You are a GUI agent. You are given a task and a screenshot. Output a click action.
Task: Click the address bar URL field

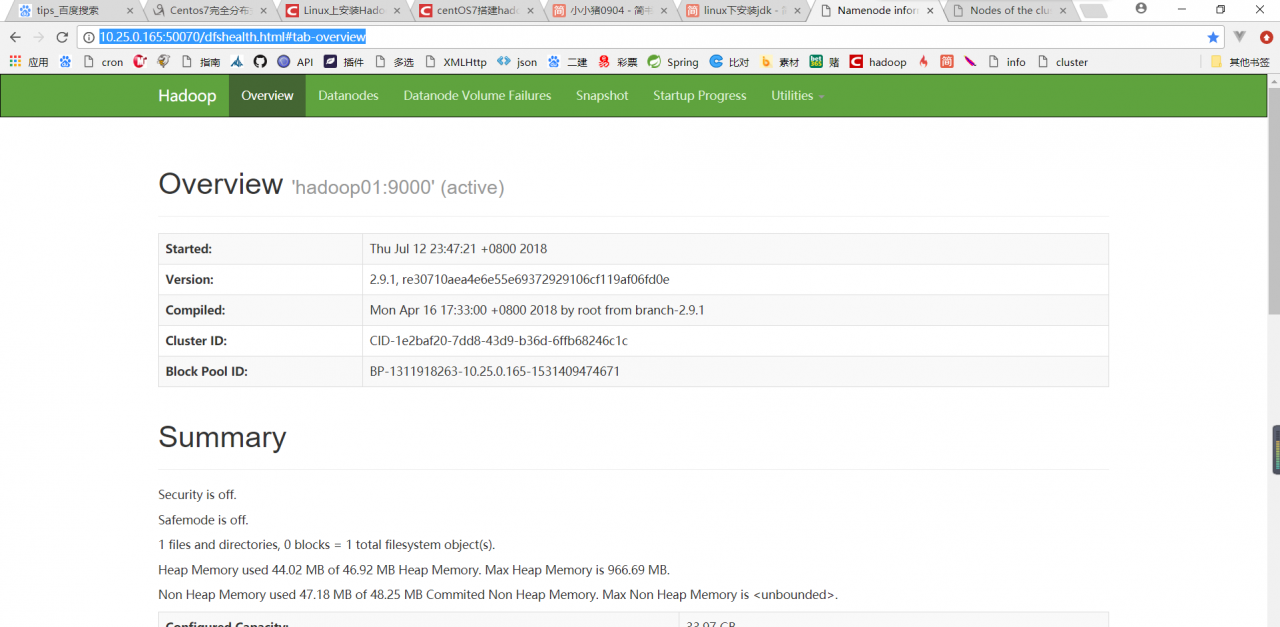(650, 37)
